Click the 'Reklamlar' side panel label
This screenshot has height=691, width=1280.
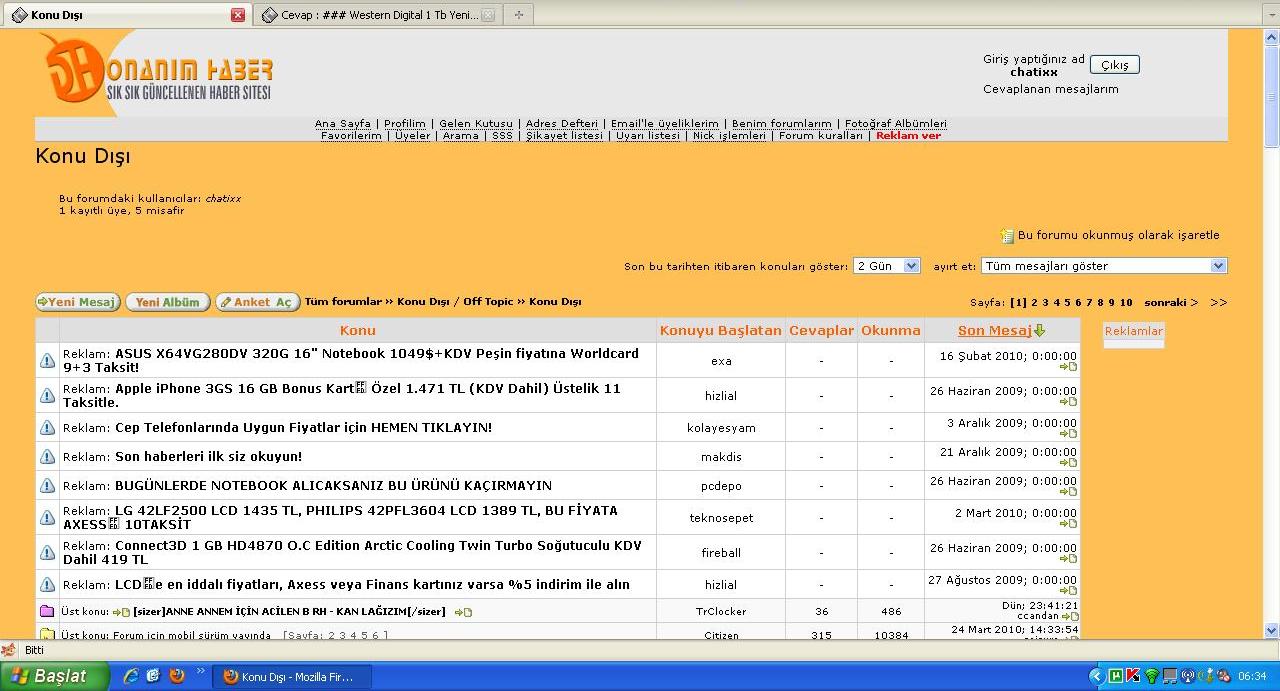tap(1134, 331)
